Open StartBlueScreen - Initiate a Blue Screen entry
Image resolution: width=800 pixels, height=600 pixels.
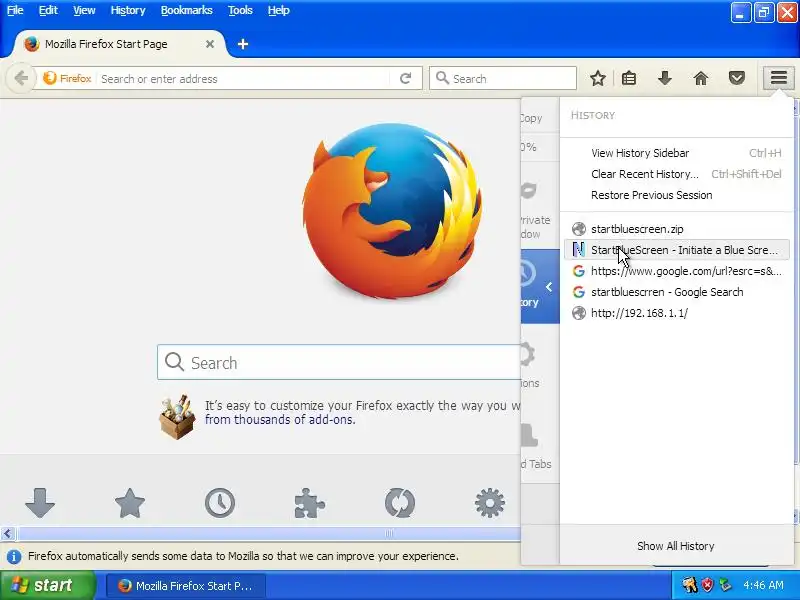[677, 250]
